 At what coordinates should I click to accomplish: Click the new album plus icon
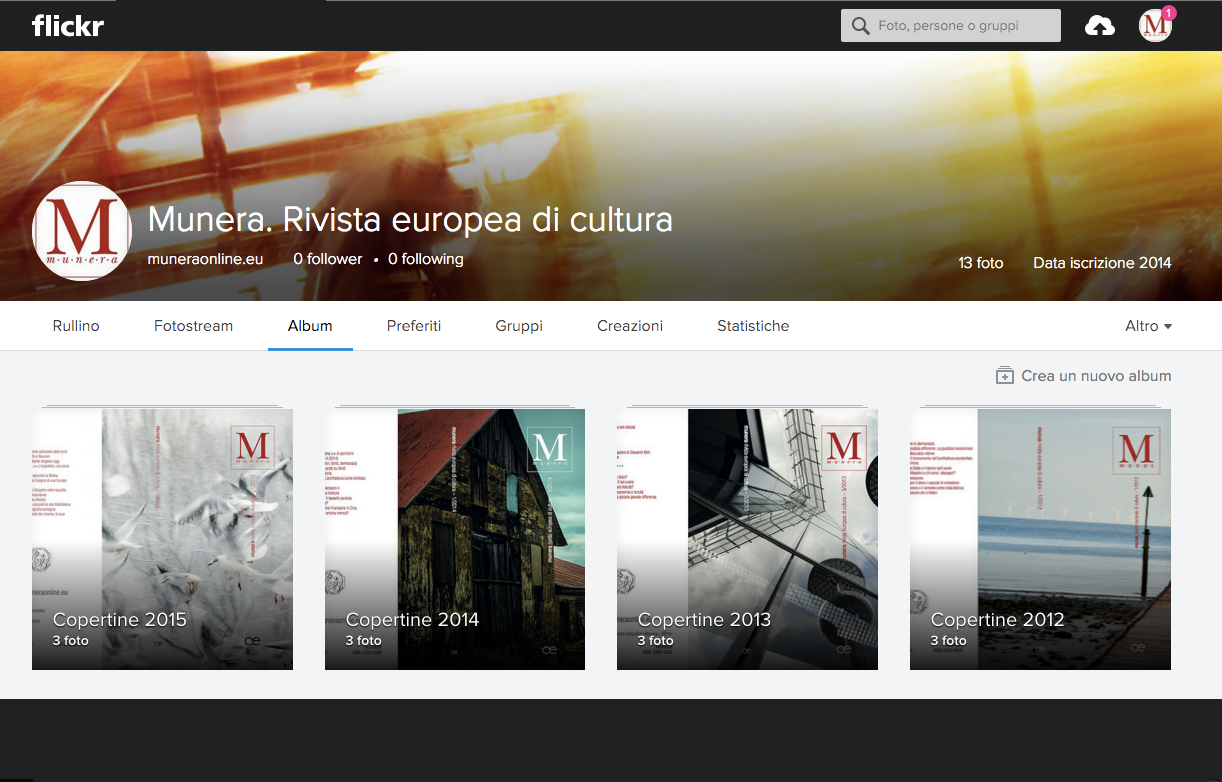(x=1004, y=376)
